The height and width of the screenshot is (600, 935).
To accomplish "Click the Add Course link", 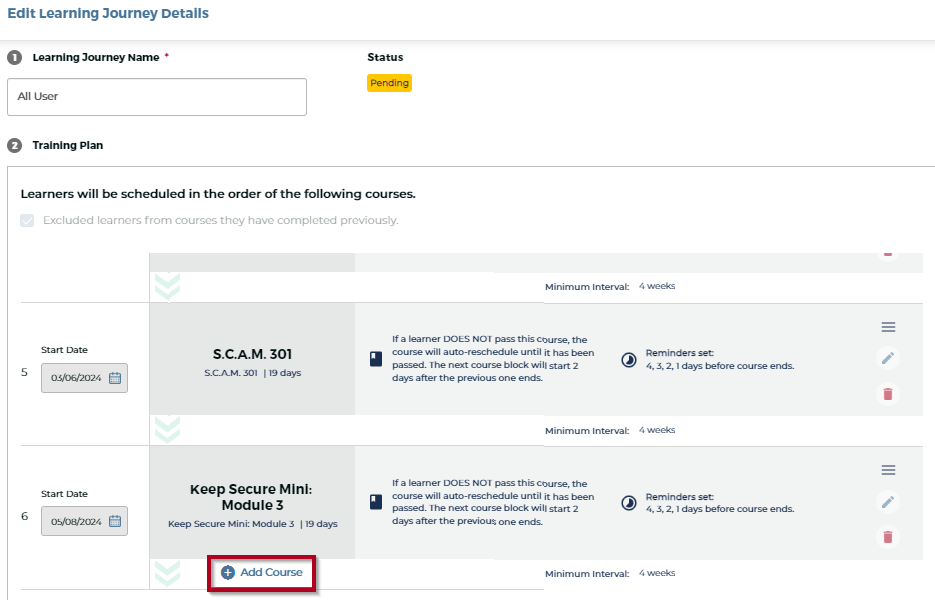I will [x=262, y=573].
